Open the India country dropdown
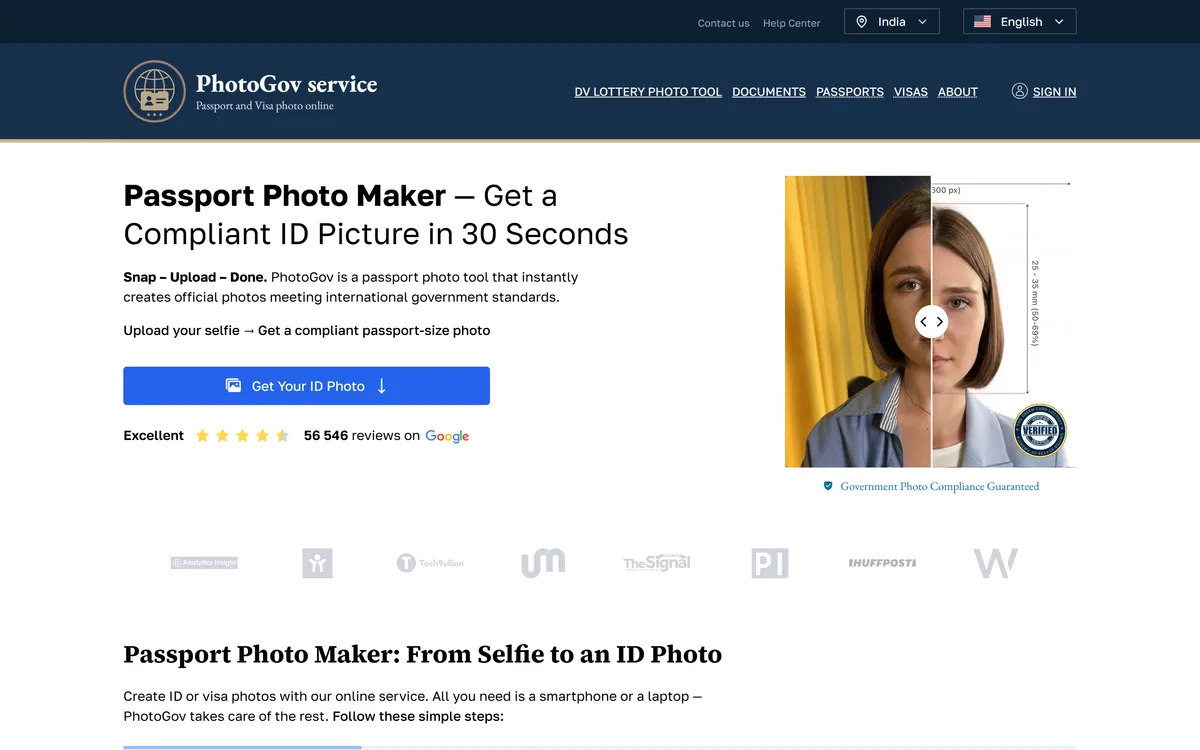 point(892,22)
